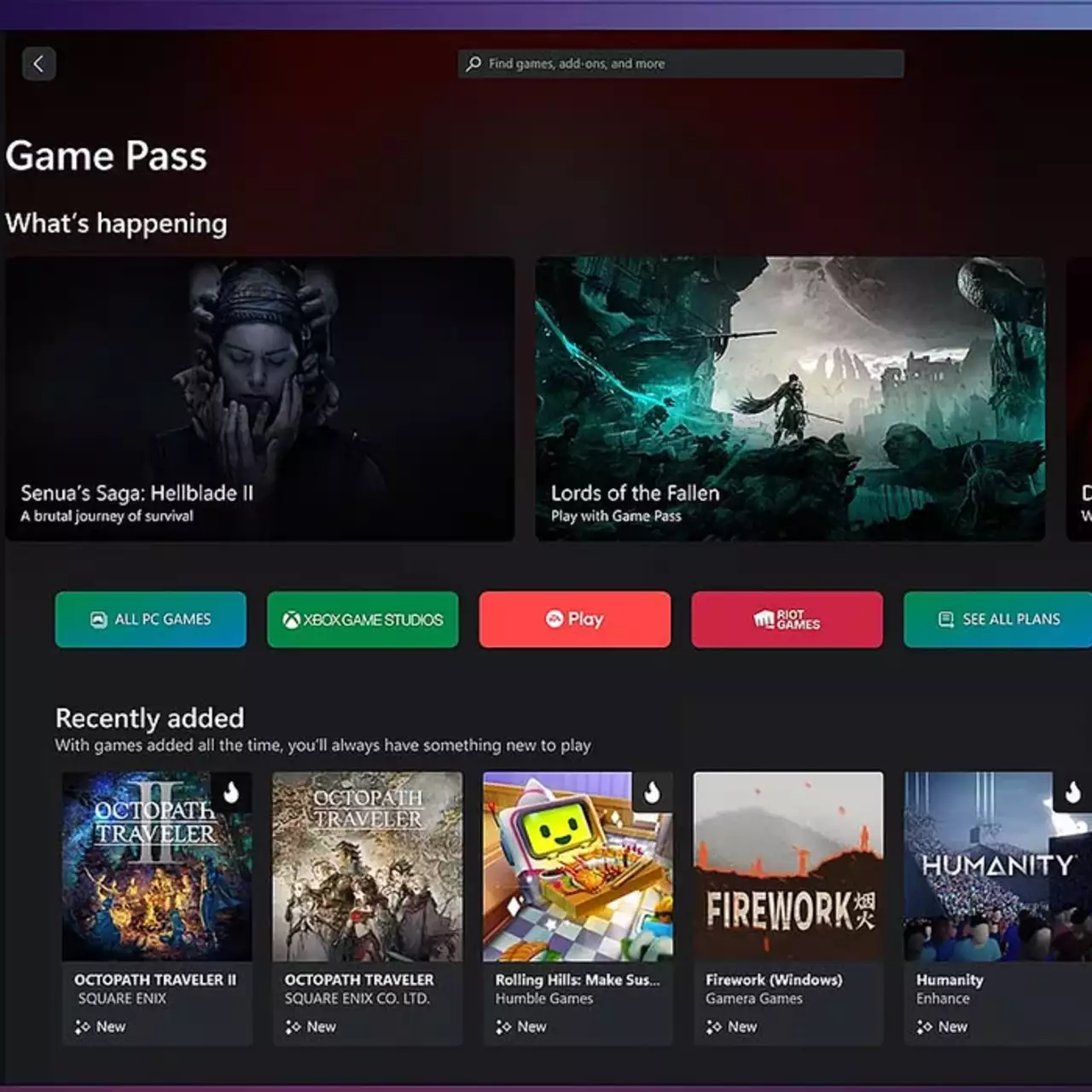Click the 'Enhance' publisher text
The image size is (1092, 1092).
point(943,999)
